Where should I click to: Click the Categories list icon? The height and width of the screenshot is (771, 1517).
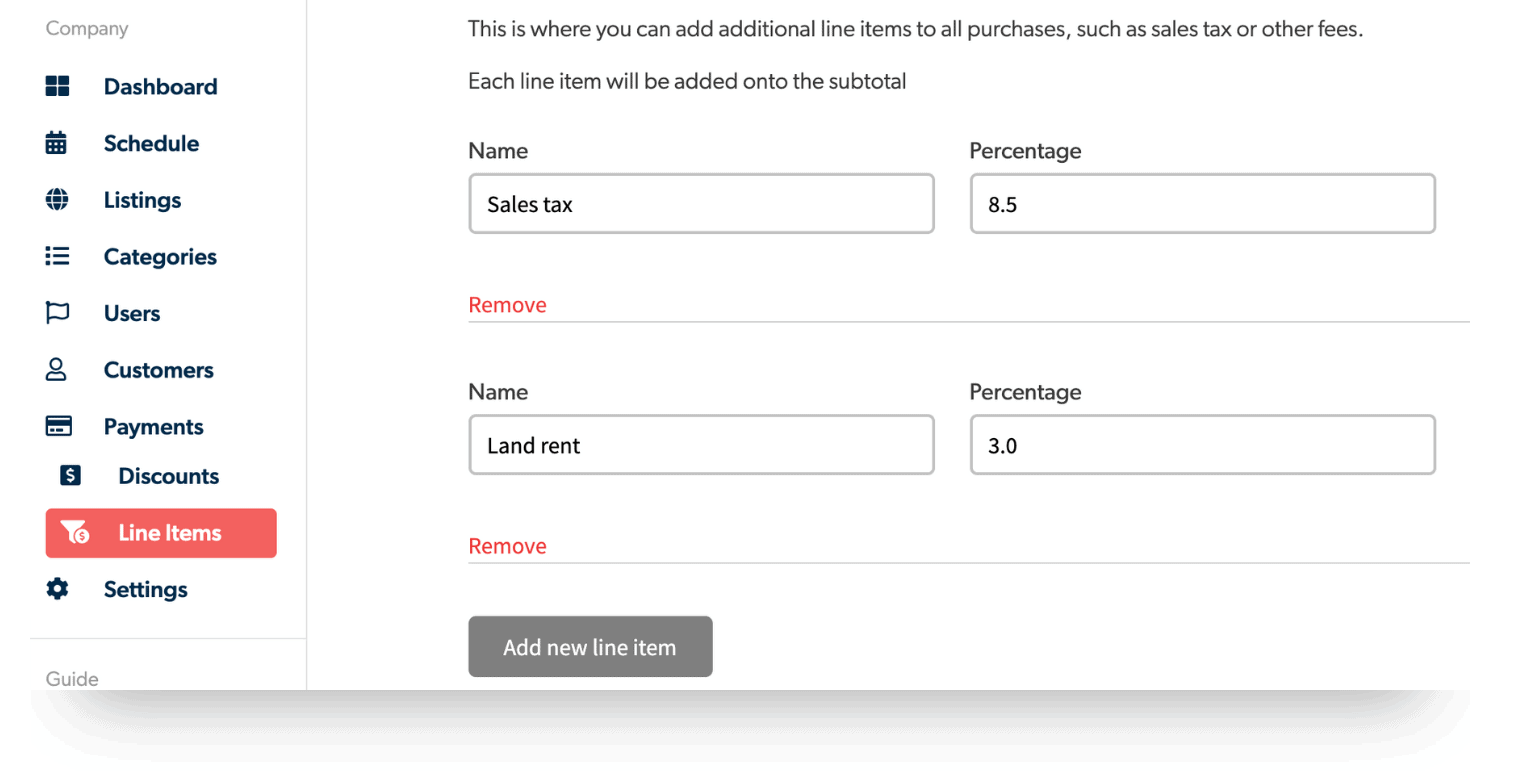57,257
